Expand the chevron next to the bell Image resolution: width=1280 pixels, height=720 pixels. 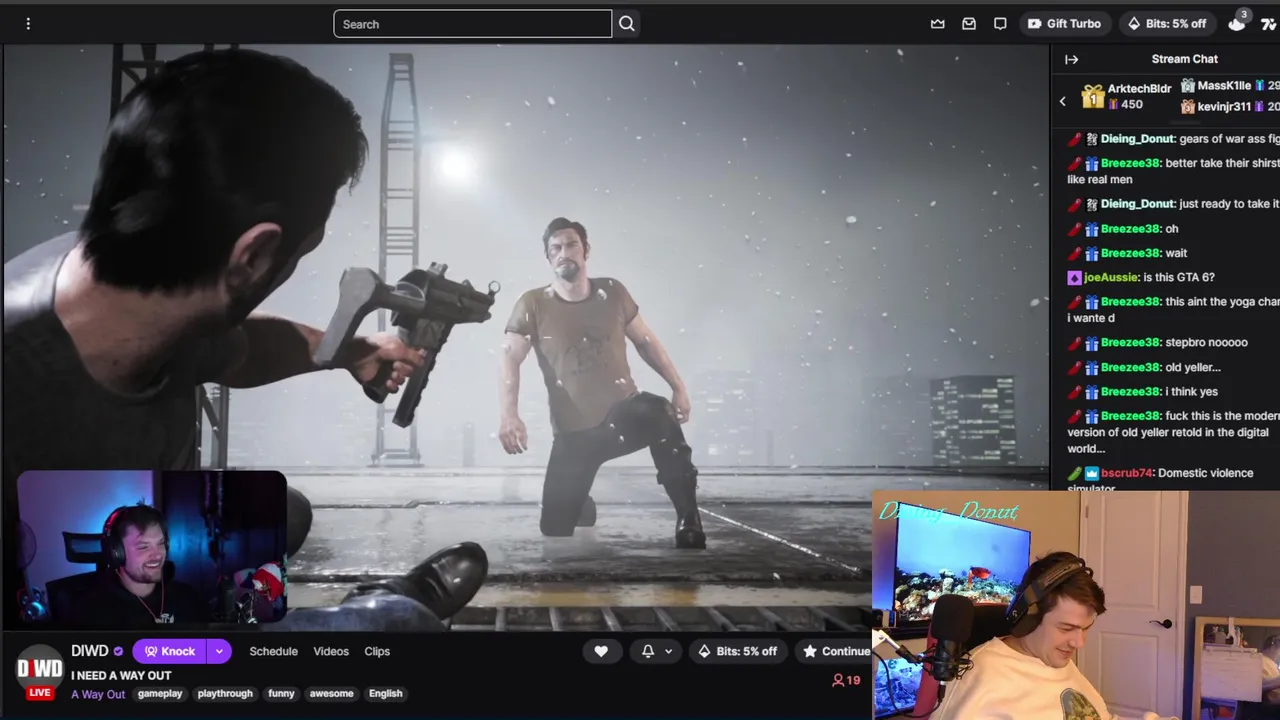(x=668, y=651)
